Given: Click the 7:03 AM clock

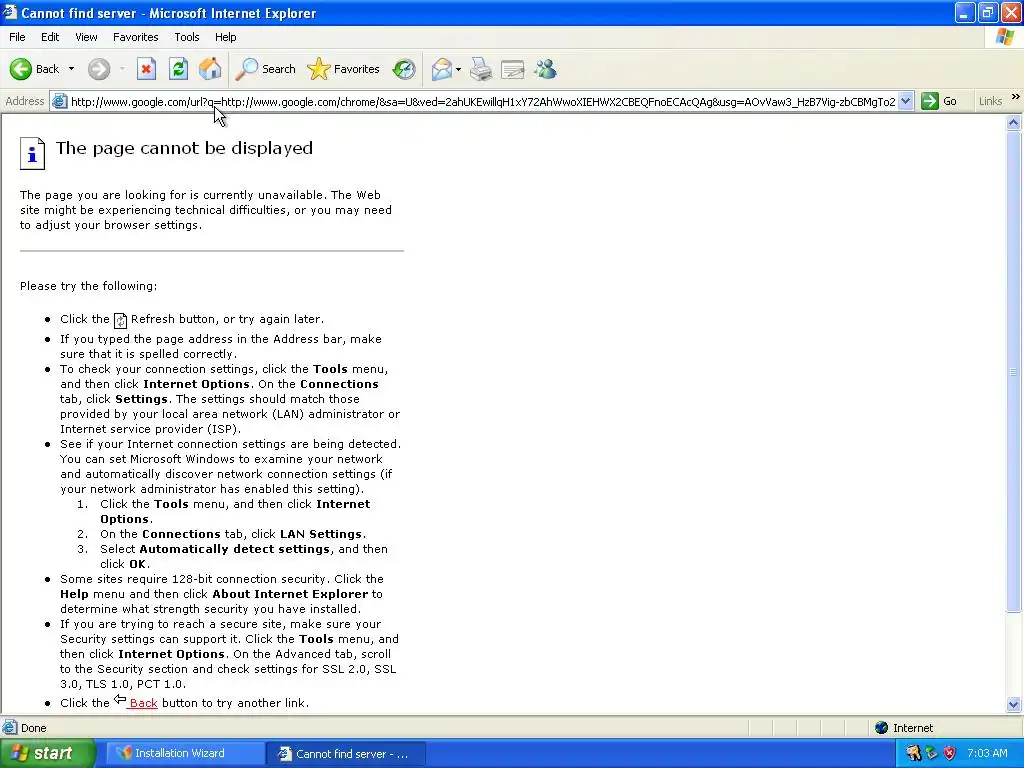Looking at the screenshot, I should coord(987,753).
